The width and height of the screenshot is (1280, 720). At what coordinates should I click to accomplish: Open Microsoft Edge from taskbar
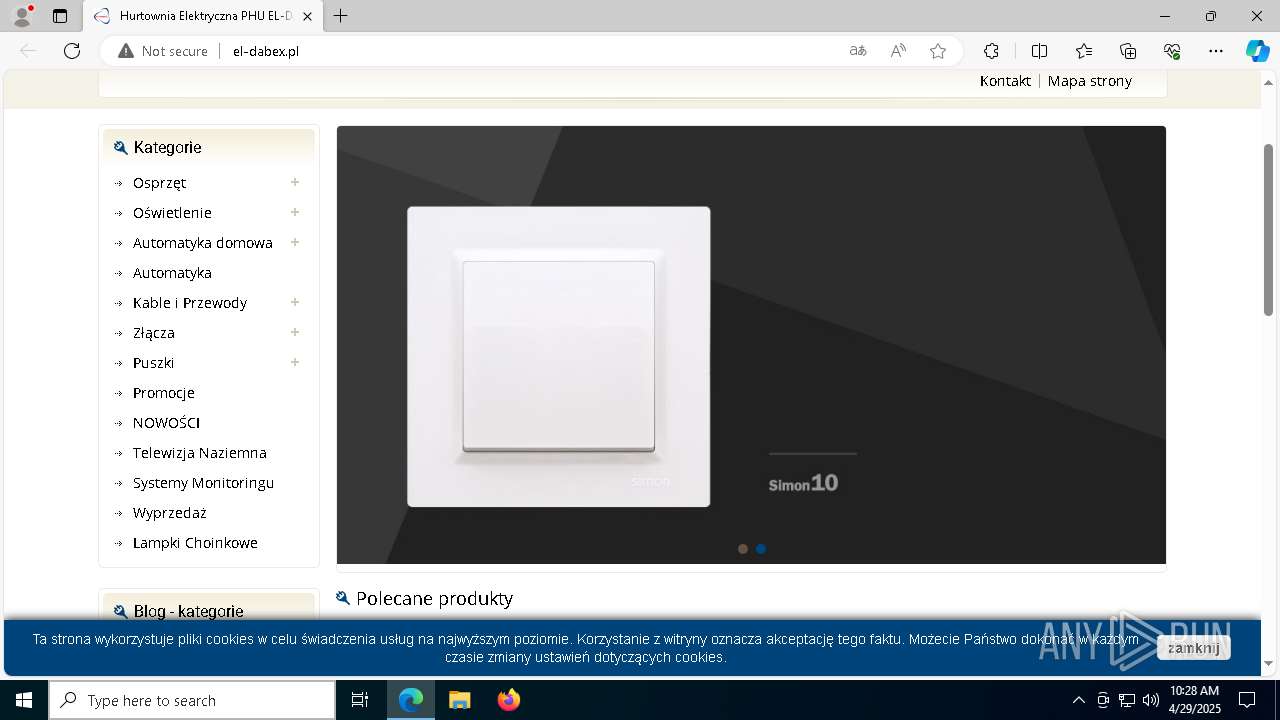[411, 700]
